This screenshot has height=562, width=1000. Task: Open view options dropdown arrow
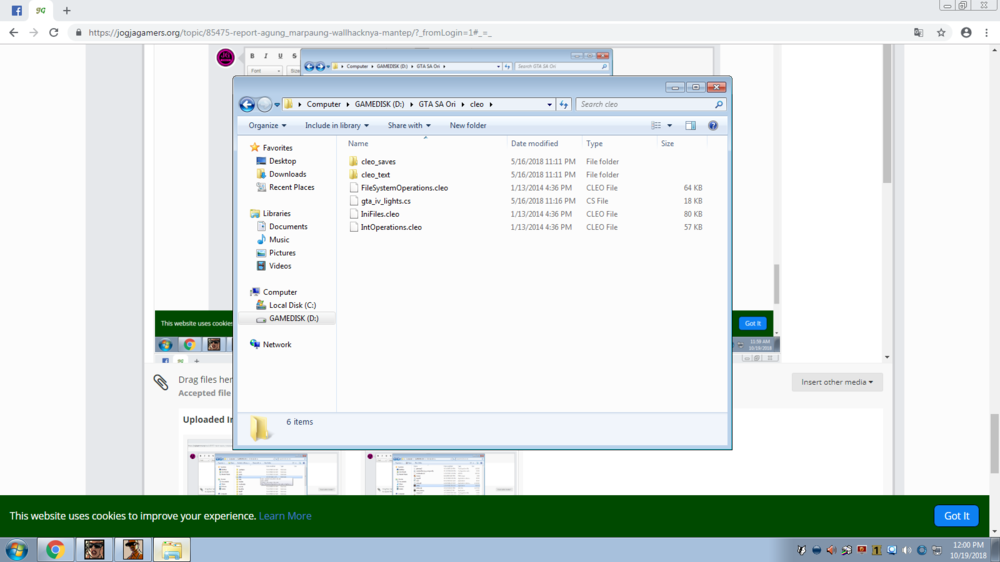pos(670,126)
